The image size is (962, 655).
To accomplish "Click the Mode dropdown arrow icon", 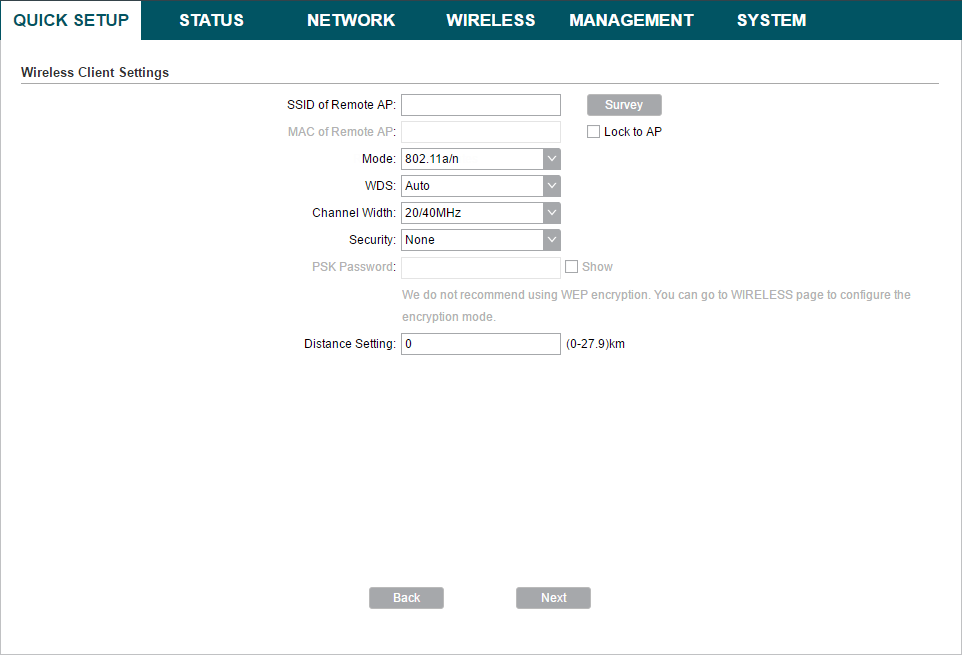I will [551, 158].
